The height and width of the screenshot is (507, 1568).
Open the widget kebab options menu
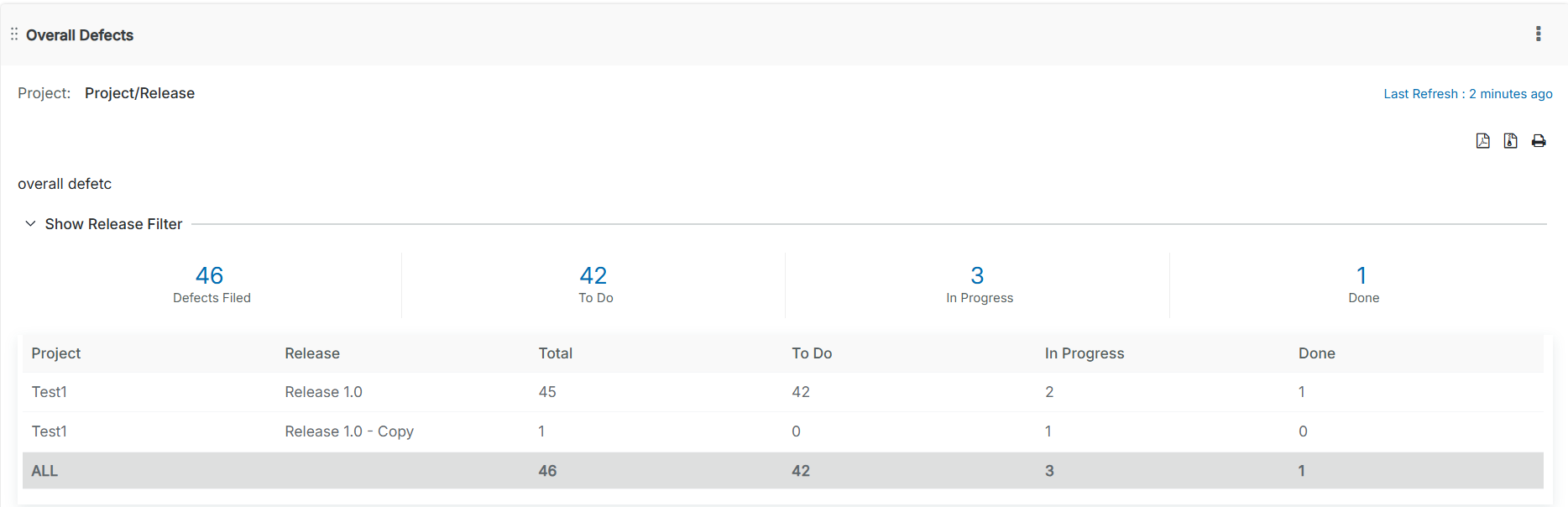point(1539,34)
